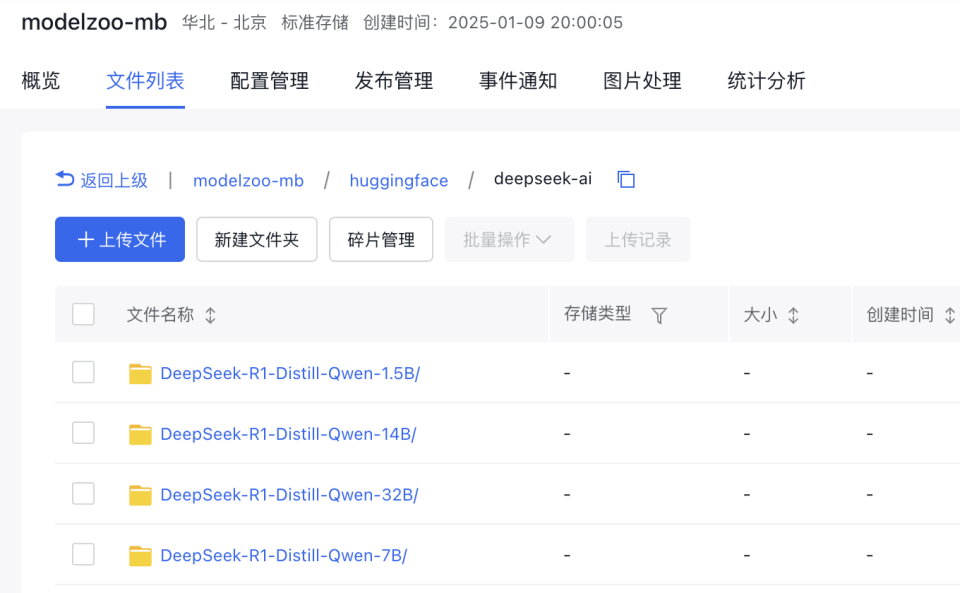This screenshot has height=593, width=960.
Task: Click the 新建文件夹 button
Action: click(x=257, y=240)
